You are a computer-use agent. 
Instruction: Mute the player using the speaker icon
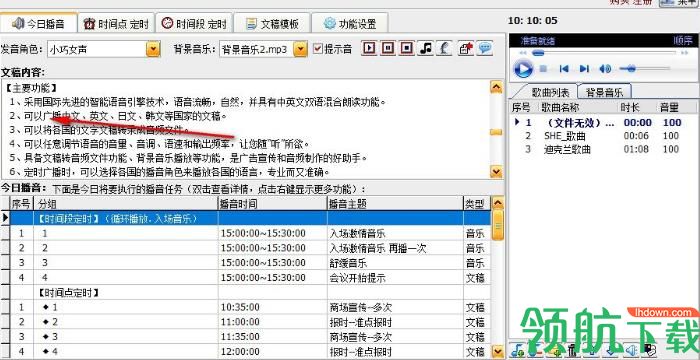pyautogui.click(x=605, y=69)
